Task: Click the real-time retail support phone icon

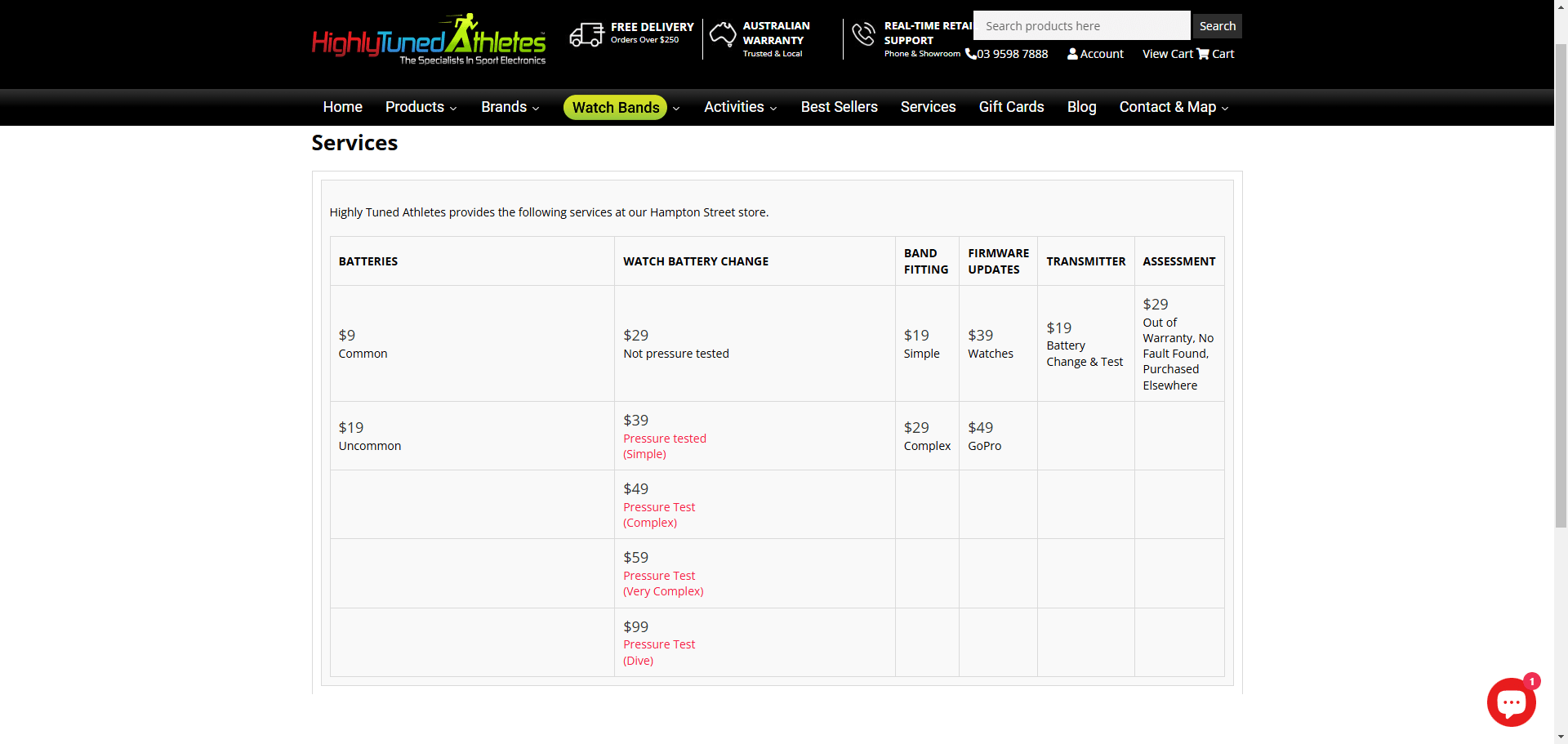Action: click(863, 34)
